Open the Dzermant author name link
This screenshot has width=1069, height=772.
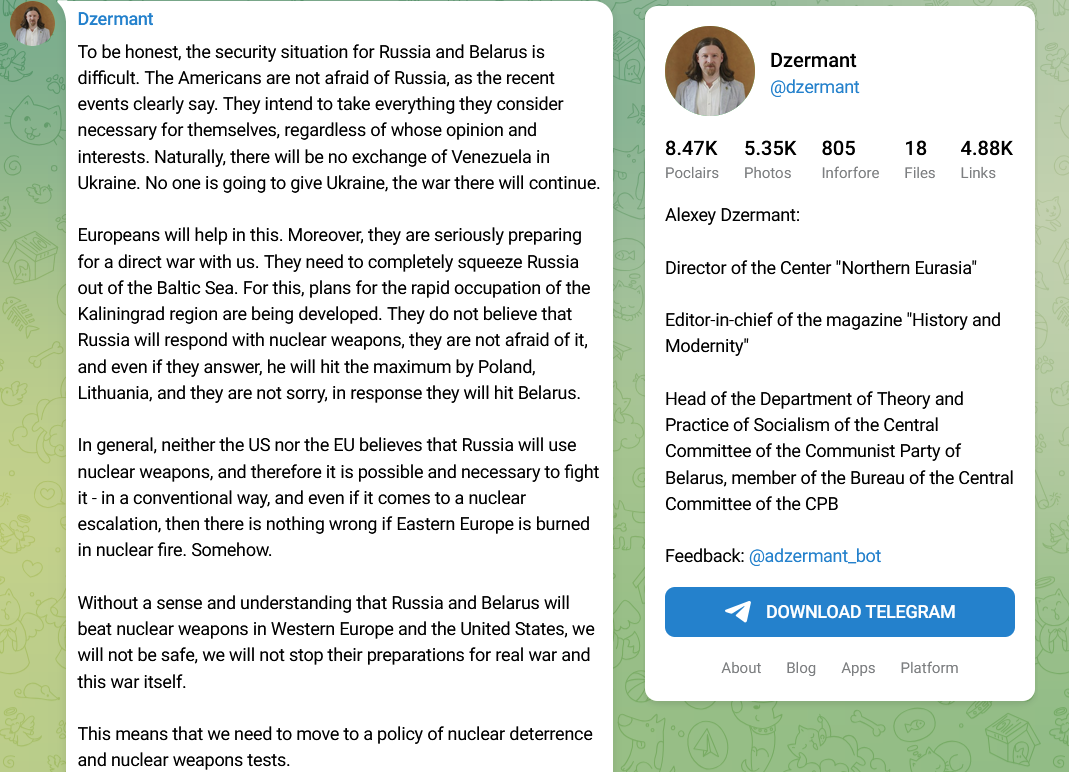click(x=115, y=19)
